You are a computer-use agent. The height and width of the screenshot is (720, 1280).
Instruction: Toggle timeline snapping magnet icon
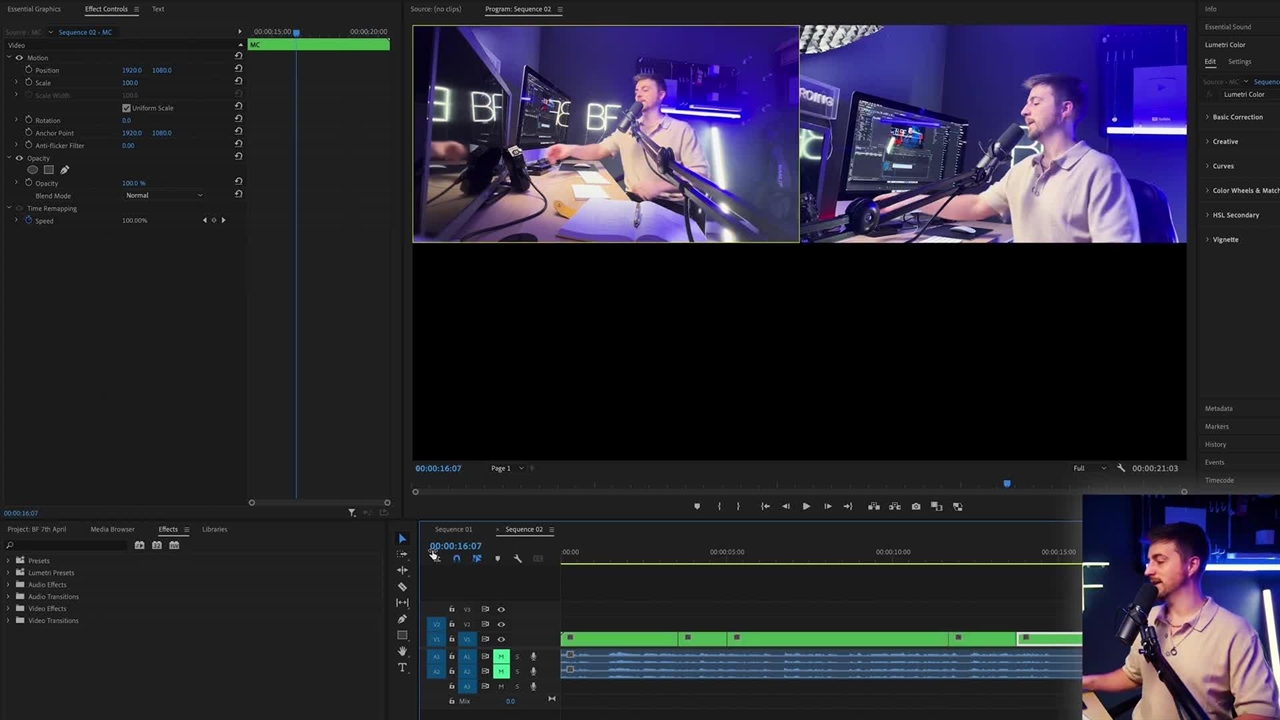456,559
